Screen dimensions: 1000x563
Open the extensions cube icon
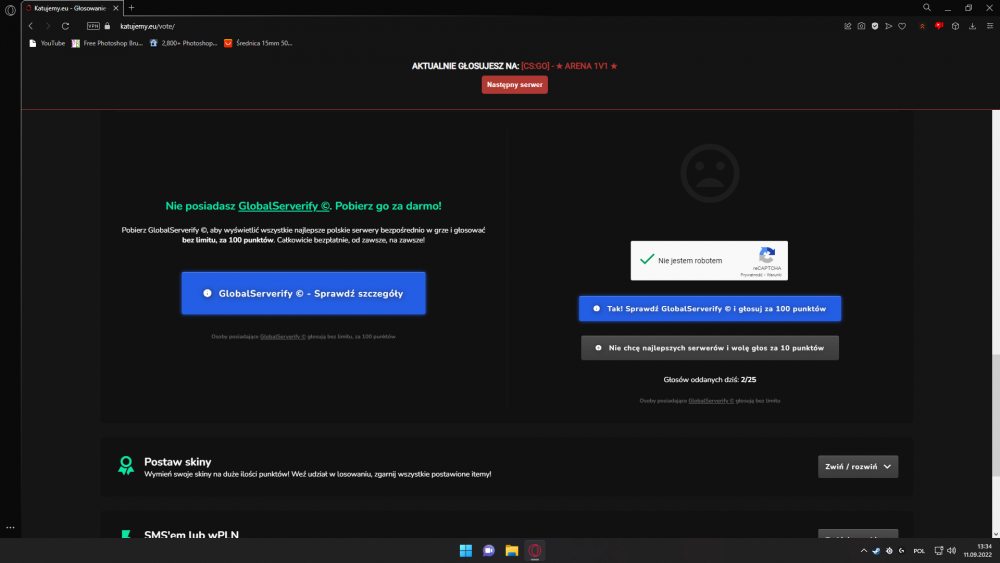[x=955, y=26]
